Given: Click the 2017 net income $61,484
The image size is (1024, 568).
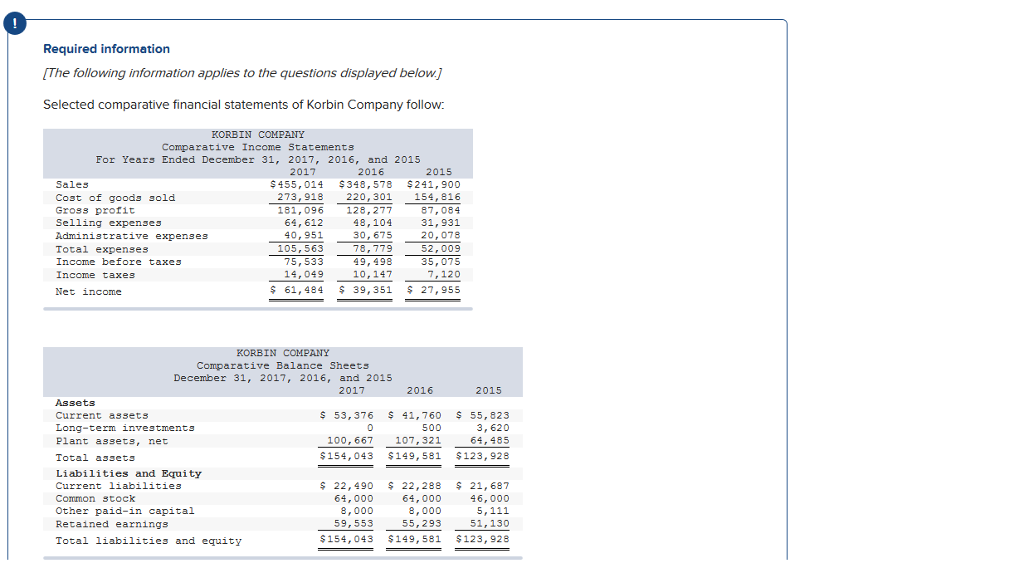Looking at the screenshot, I should coord(296,290).
